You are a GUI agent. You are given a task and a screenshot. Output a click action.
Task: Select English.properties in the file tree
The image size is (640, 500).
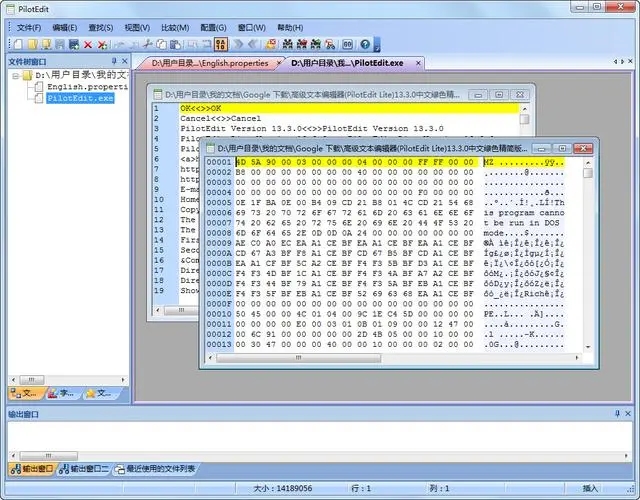(86, 87)
